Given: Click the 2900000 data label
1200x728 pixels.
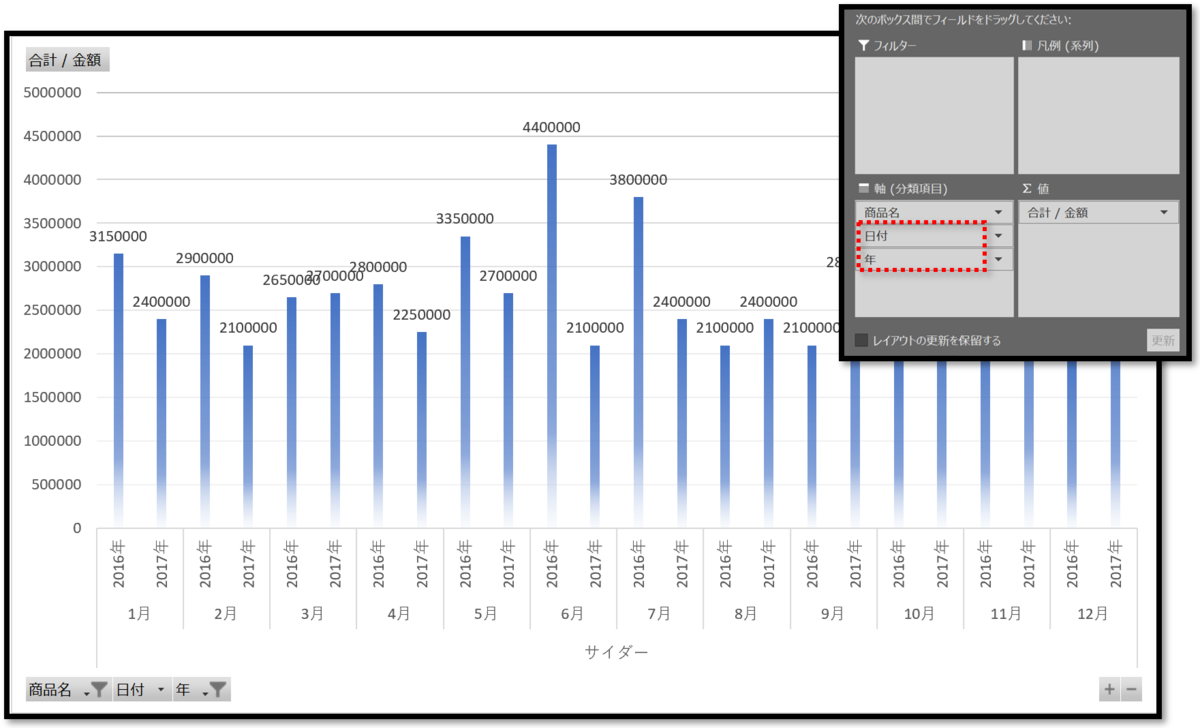Looking at the screenshot, I should [205, 258].
